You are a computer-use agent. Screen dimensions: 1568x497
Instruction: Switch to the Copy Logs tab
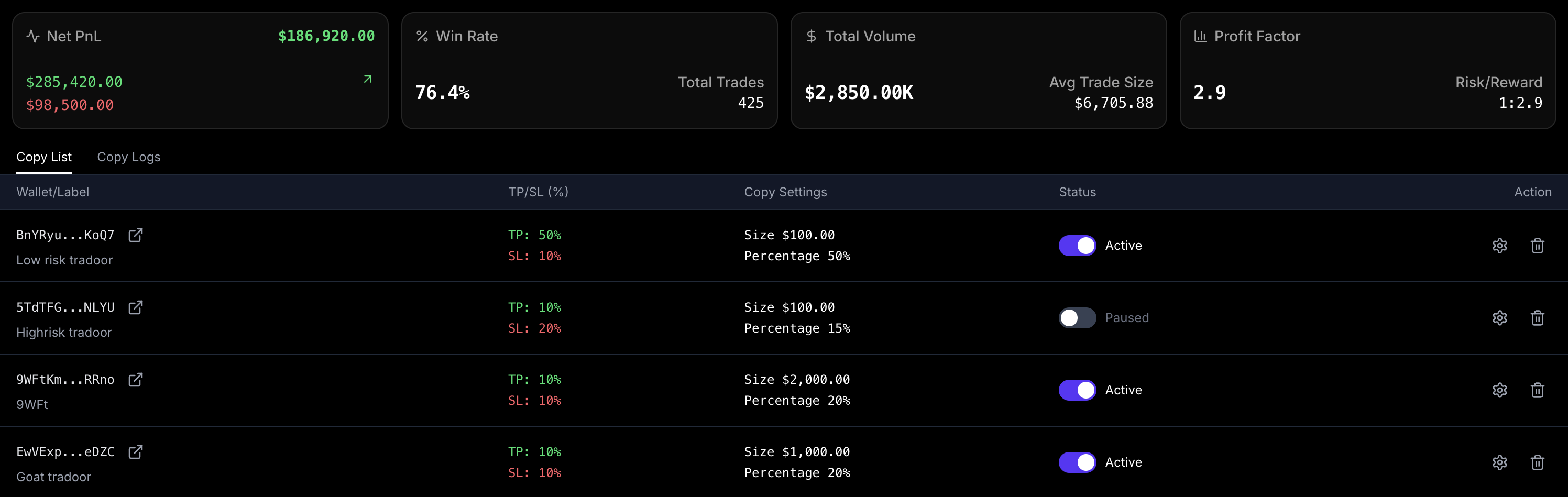128,157
